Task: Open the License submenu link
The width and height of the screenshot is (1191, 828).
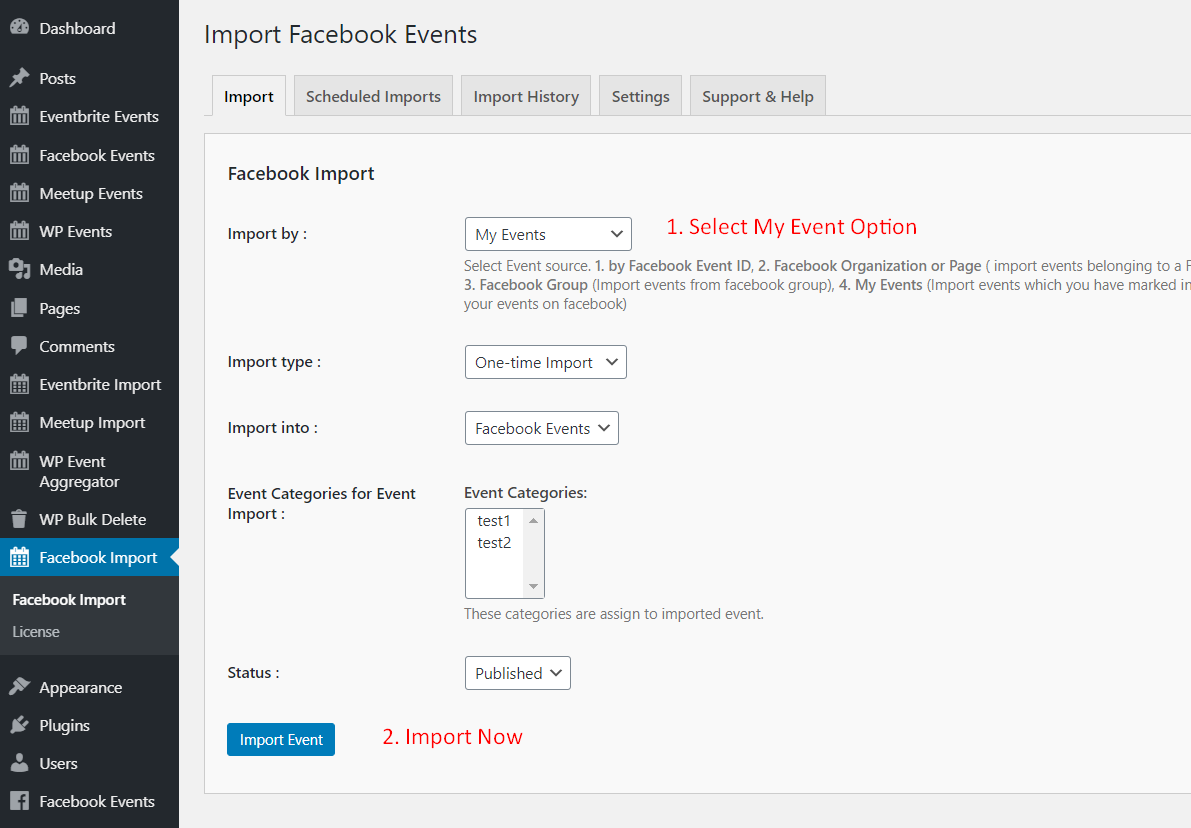Action: [36, 632]
